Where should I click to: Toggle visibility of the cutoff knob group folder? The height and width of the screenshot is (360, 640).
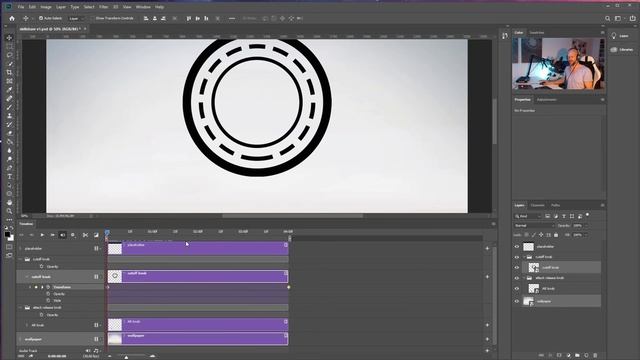click(x=517, y=257)
